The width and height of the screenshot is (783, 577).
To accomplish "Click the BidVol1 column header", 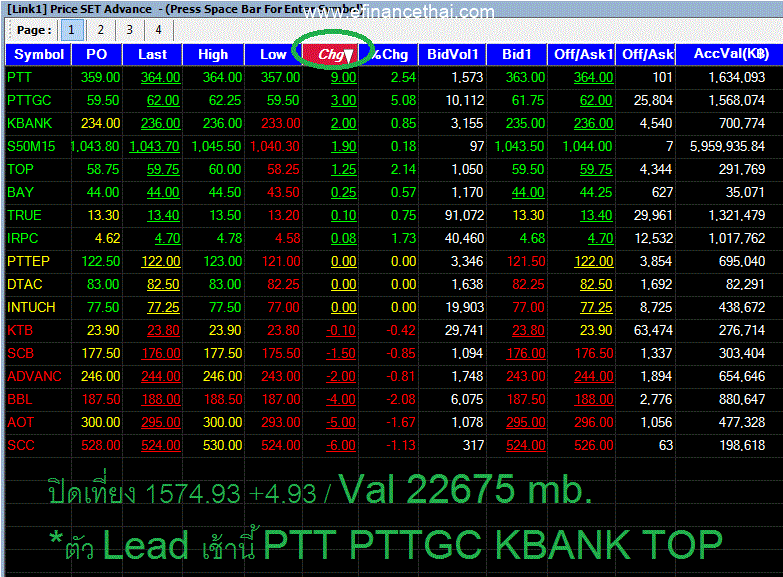I will (452, 54).
